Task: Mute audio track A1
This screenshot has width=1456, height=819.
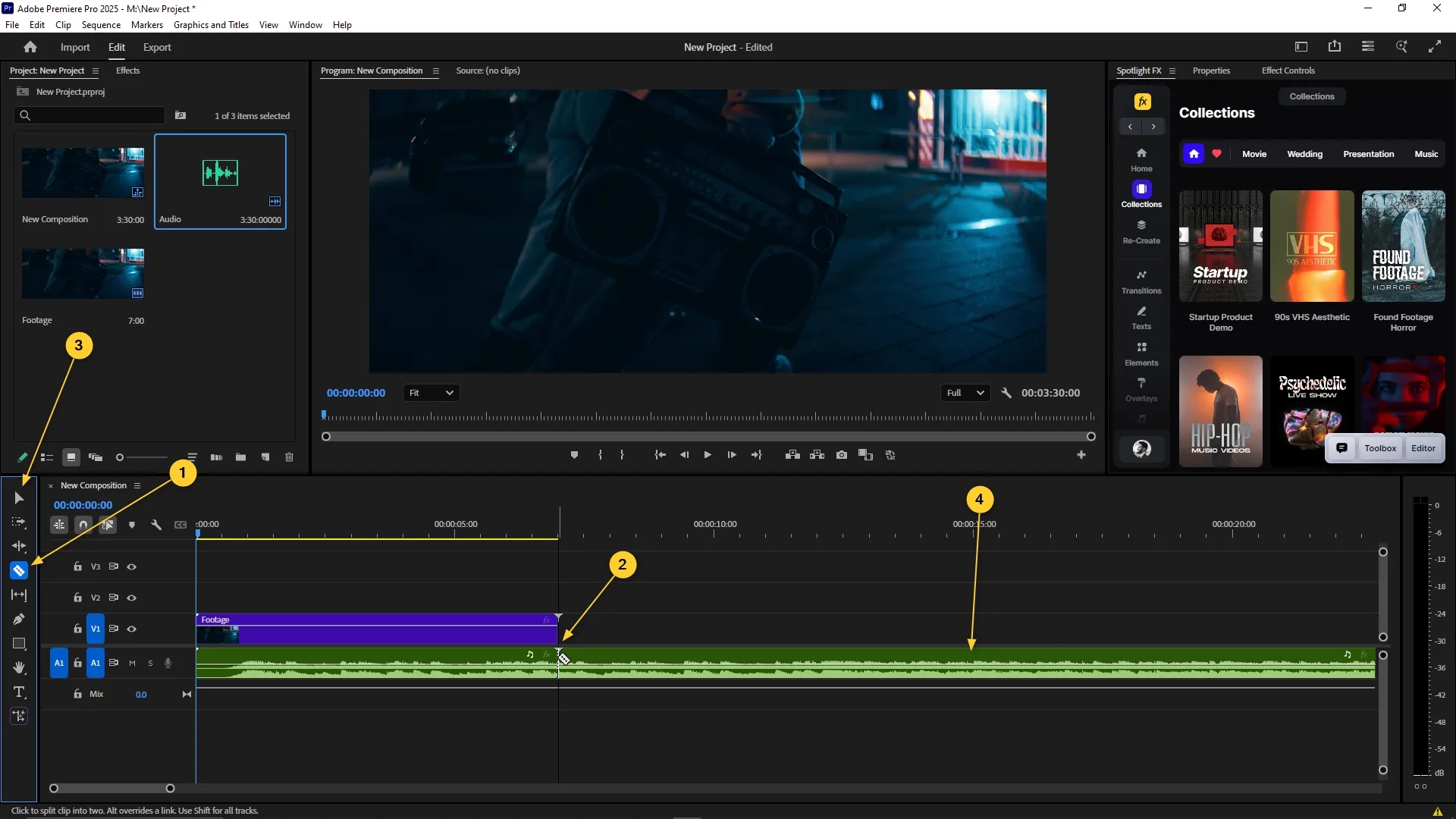Action: (132, 663)
